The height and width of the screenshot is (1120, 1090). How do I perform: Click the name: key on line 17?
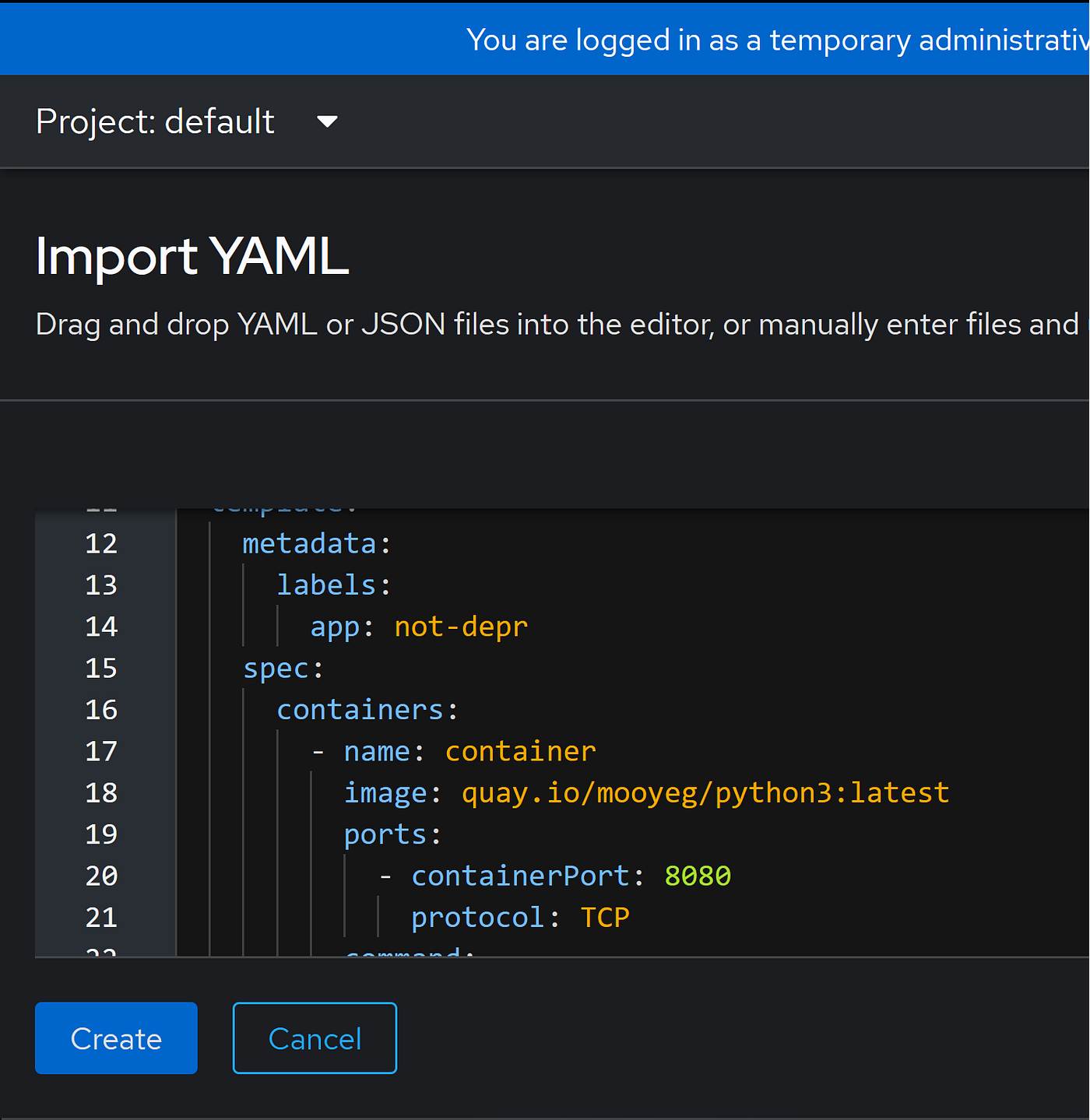(385, 751)
